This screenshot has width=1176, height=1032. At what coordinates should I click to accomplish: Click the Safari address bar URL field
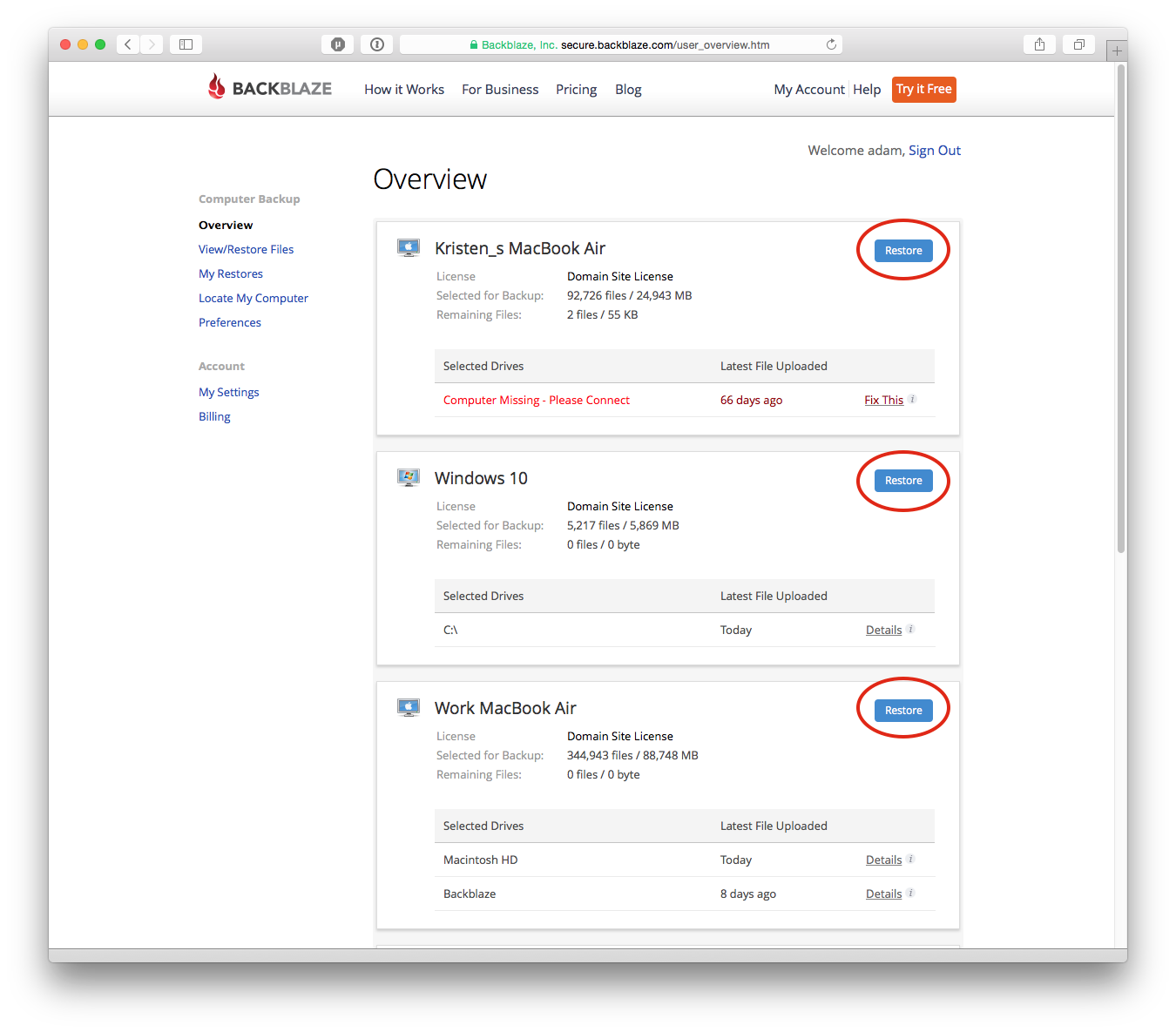[620, 44]
